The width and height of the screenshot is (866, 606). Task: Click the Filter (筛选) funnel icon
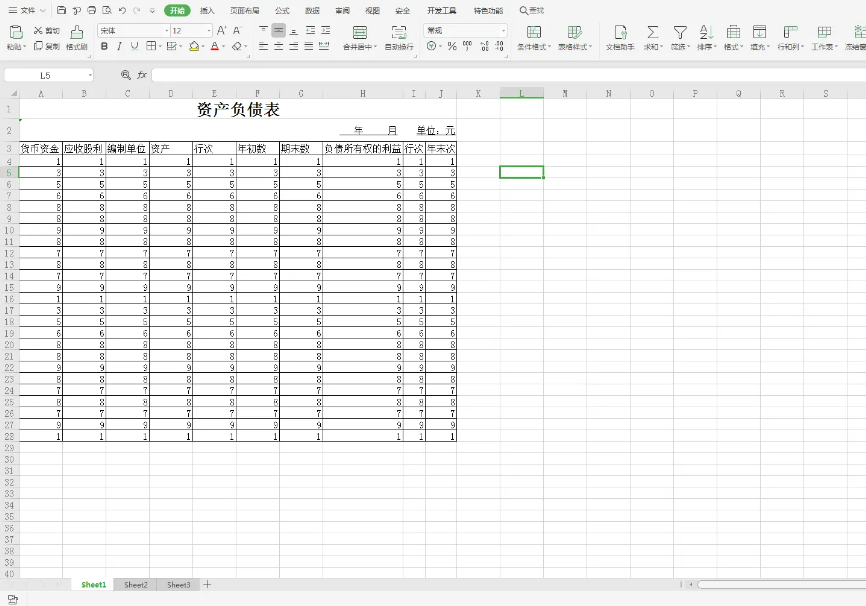click(x=680, y=32)
